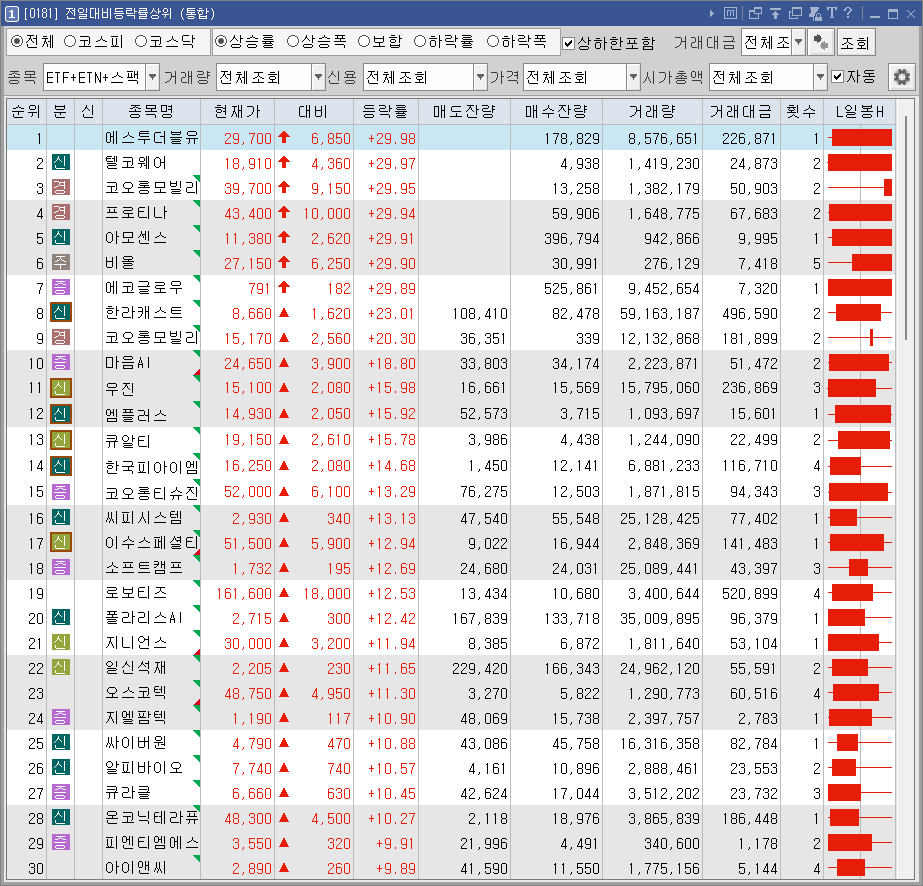The image size is (923, 886).
Task: Click the 증 badge in the 에코글로우 row
Action: coord(61,287)
